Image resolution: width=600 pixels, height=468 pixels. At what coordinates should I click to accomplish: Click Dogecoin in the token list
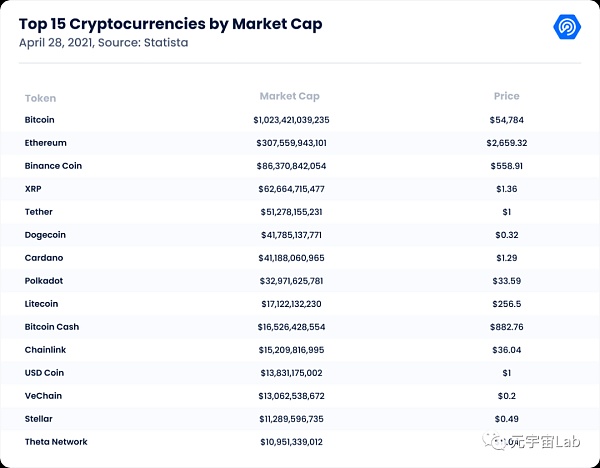click(45, 235)
